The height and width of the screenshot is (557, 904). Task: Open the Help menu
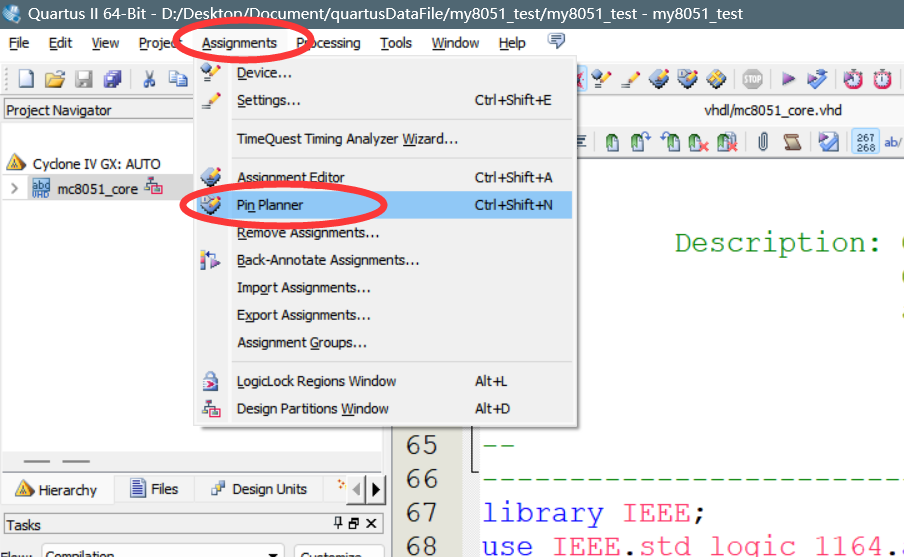[512, 43]
